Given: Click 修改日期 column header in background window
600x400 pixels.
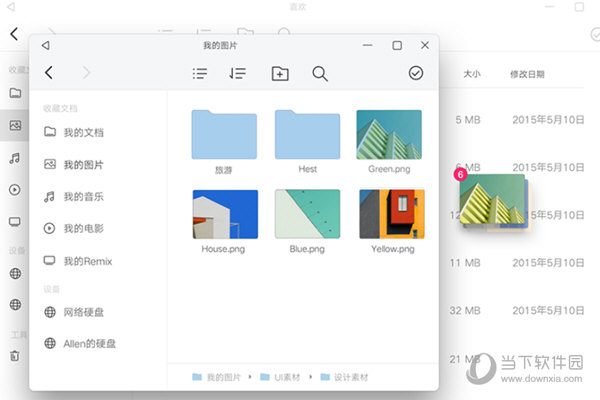Looking at the screenshot, I should click(x=527, y=74).
